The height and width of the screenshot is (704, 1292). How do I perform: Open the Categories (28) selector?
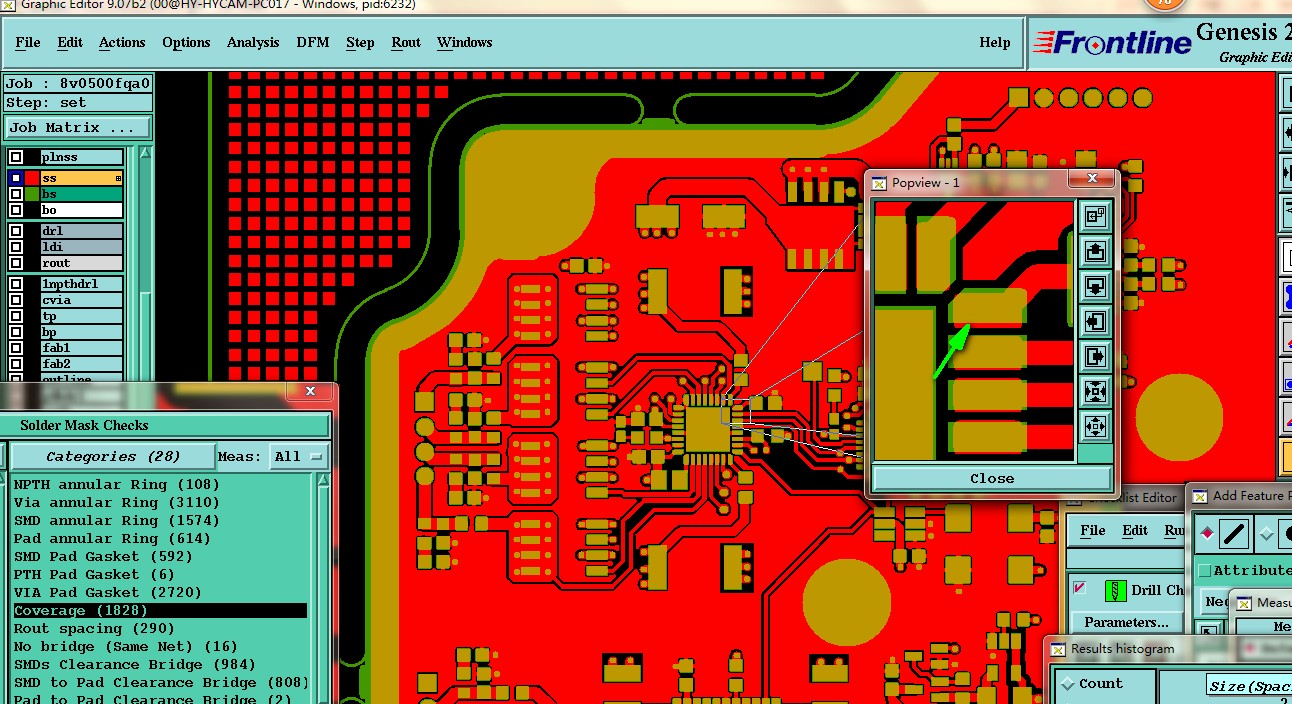[113, 456]
